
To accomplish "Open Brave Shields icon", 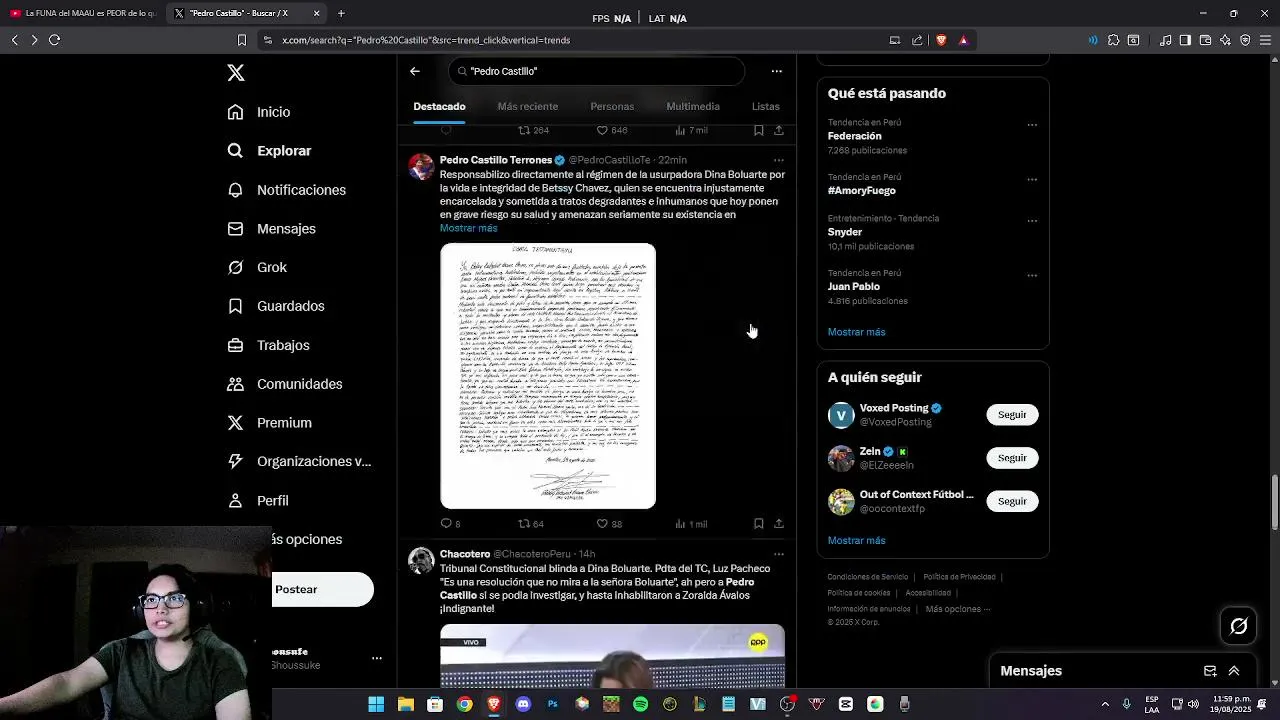I will [x=941, y=40].
